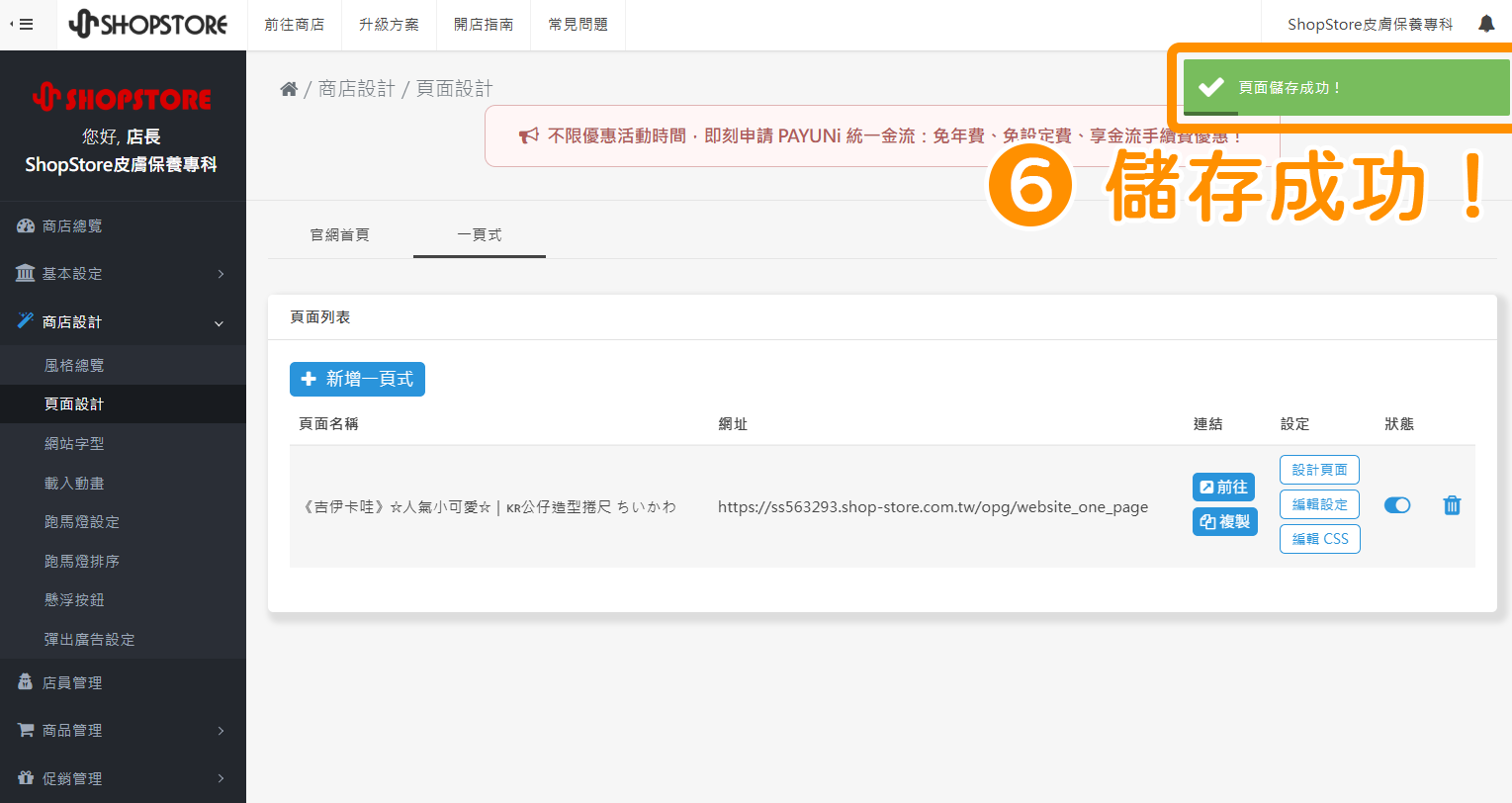Expand the 促銷管理 chevron
The height and width of the screenshot is (803, 1512).
coord(221,778)
